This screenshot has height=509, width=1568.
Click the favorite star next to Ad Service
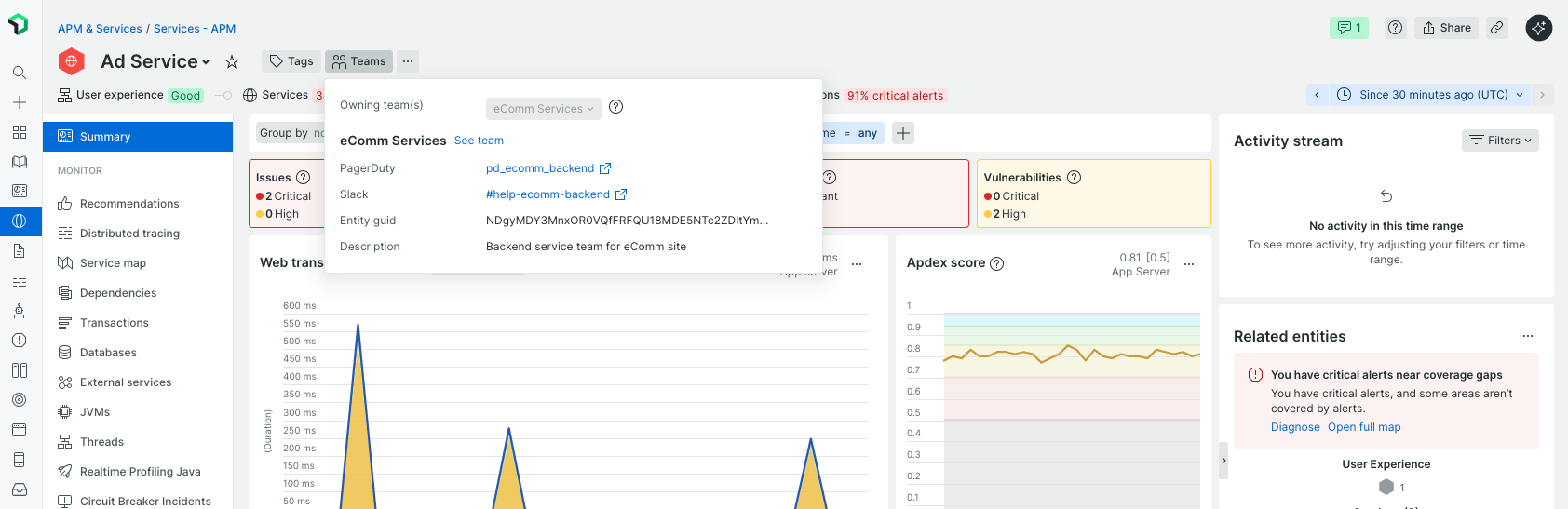coord(232,62)
